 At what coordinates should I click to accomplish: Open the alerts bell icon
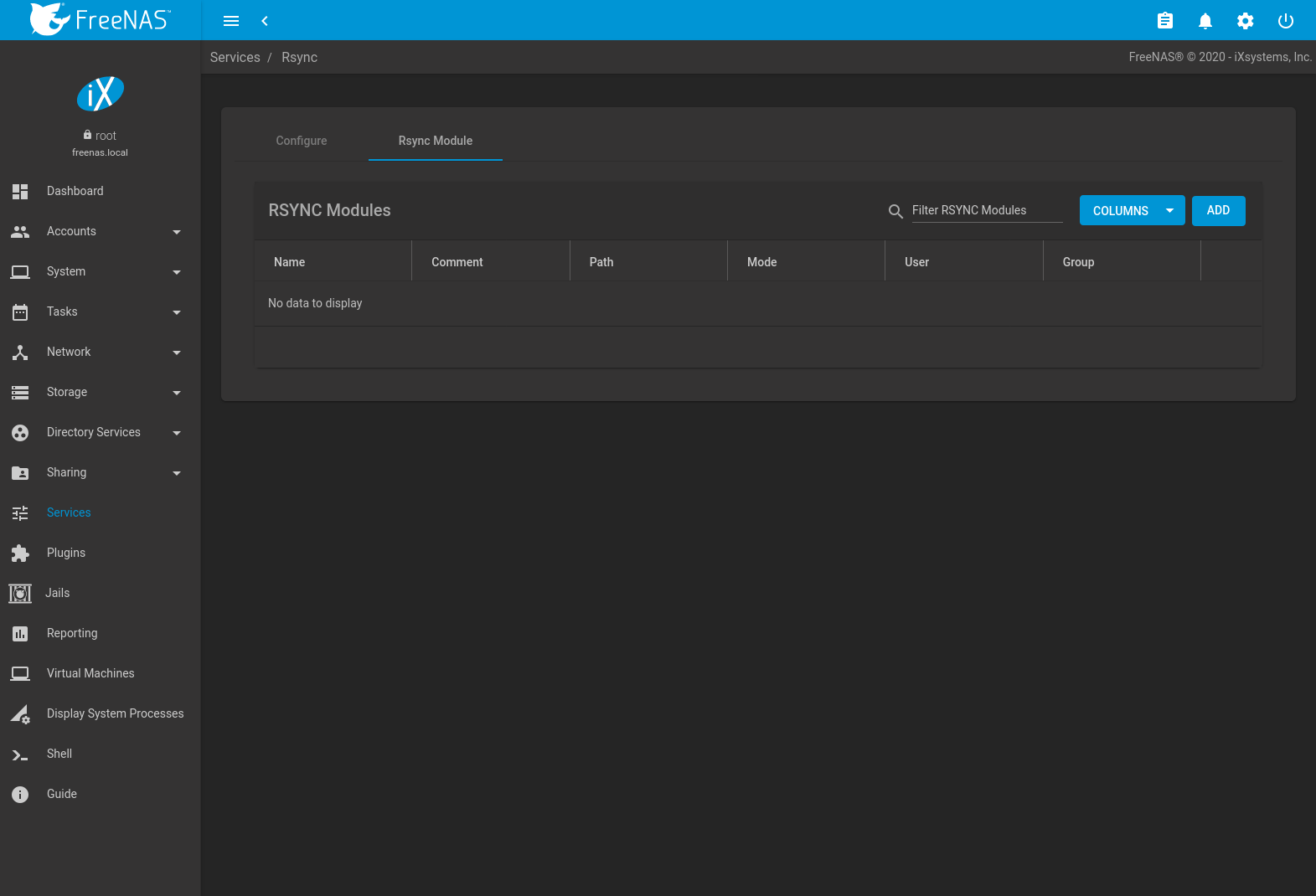point(1205,21)
